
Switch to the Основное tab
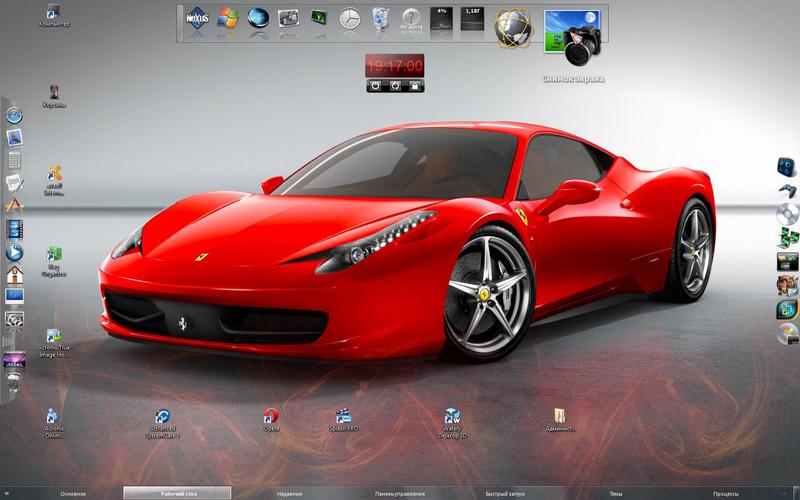[73, 493]
